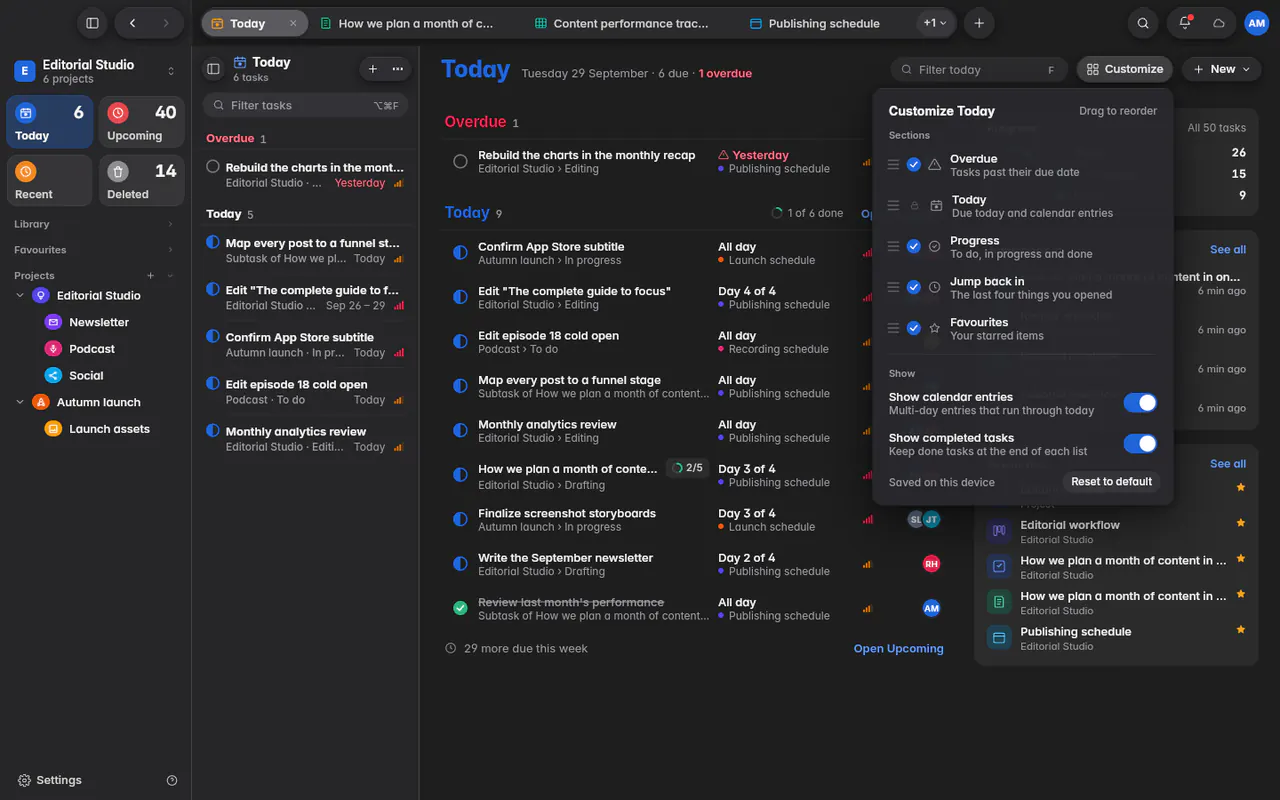Open the AM user avatar menu
The image size is (1280, 800).
[1256, 23]
